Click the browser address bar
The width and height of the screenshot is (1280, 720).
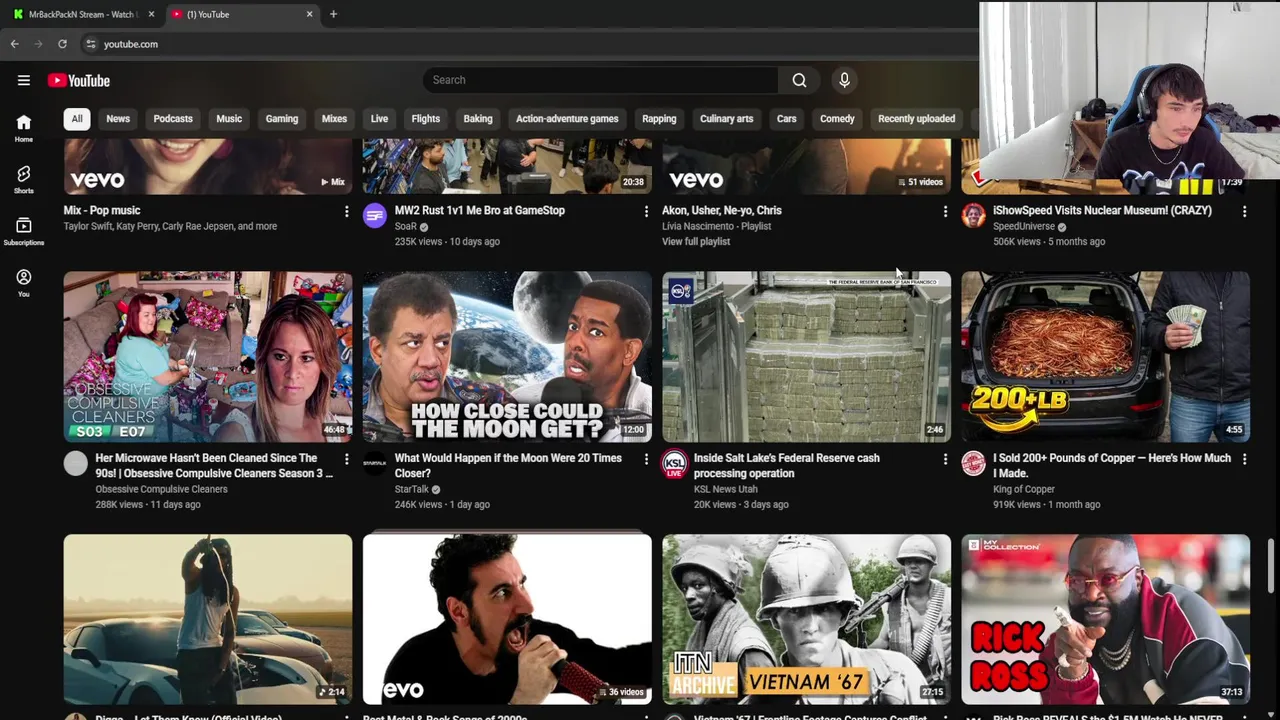click(530, 44)
